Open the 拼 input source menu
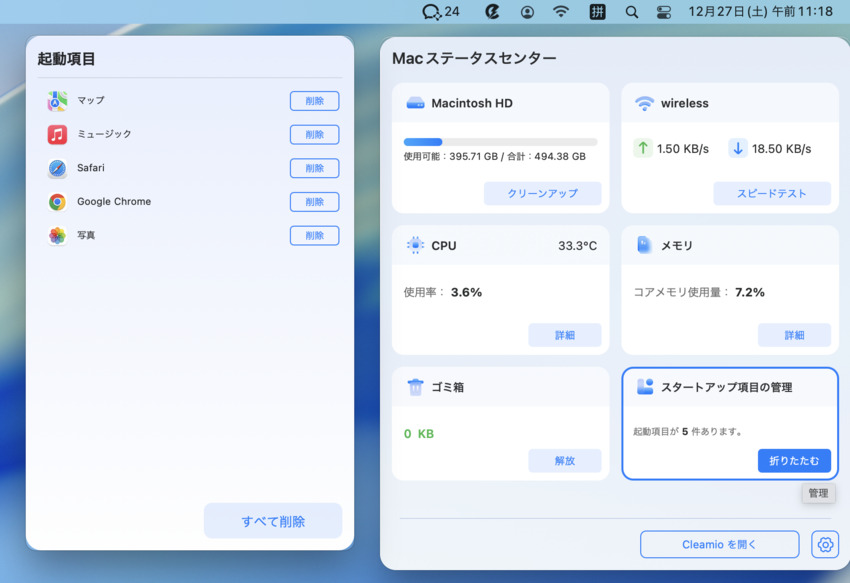Screen dimensions: 850x583 click(x=597, y=13)
